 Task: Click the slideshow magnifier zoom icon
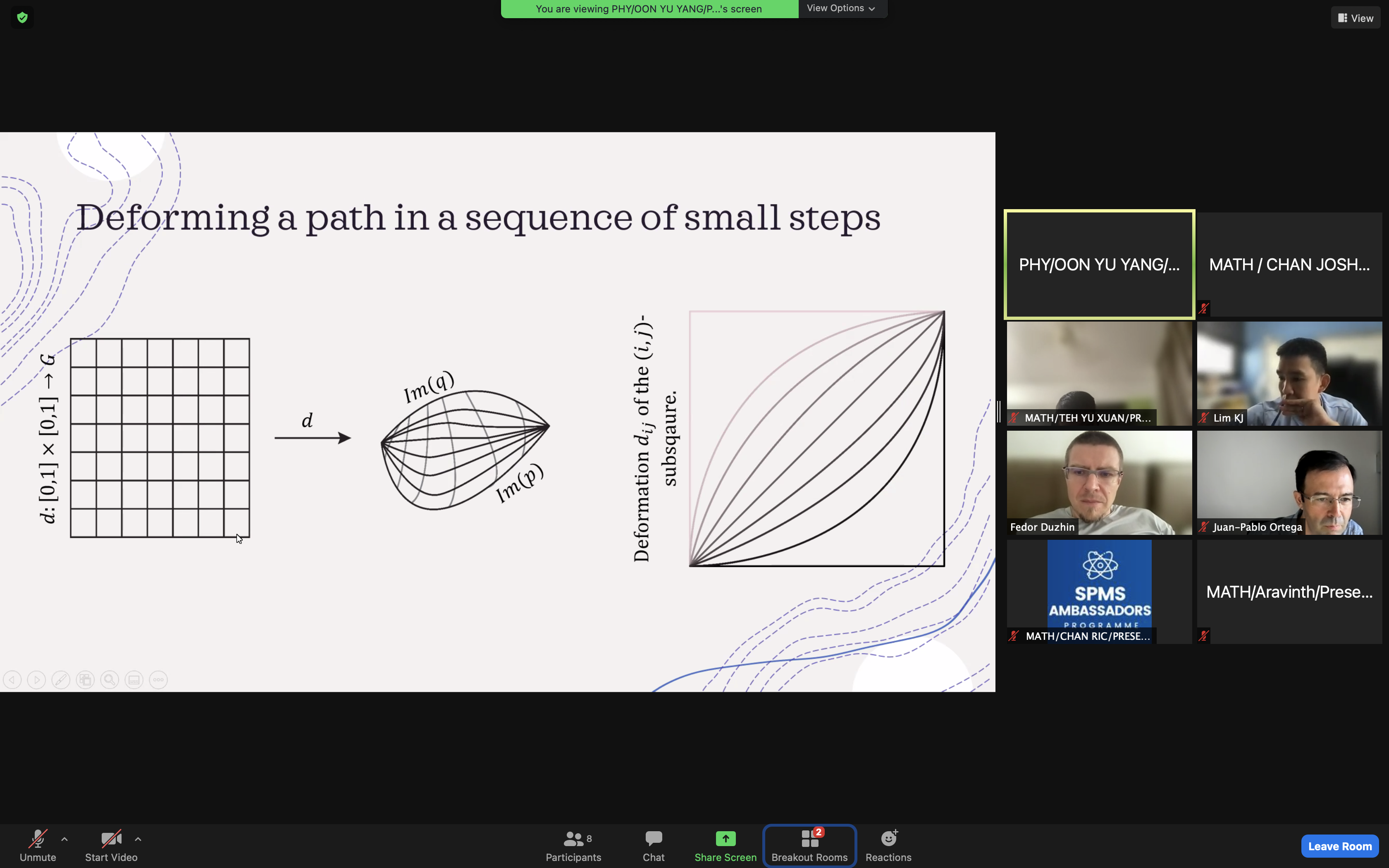point(110,680)
